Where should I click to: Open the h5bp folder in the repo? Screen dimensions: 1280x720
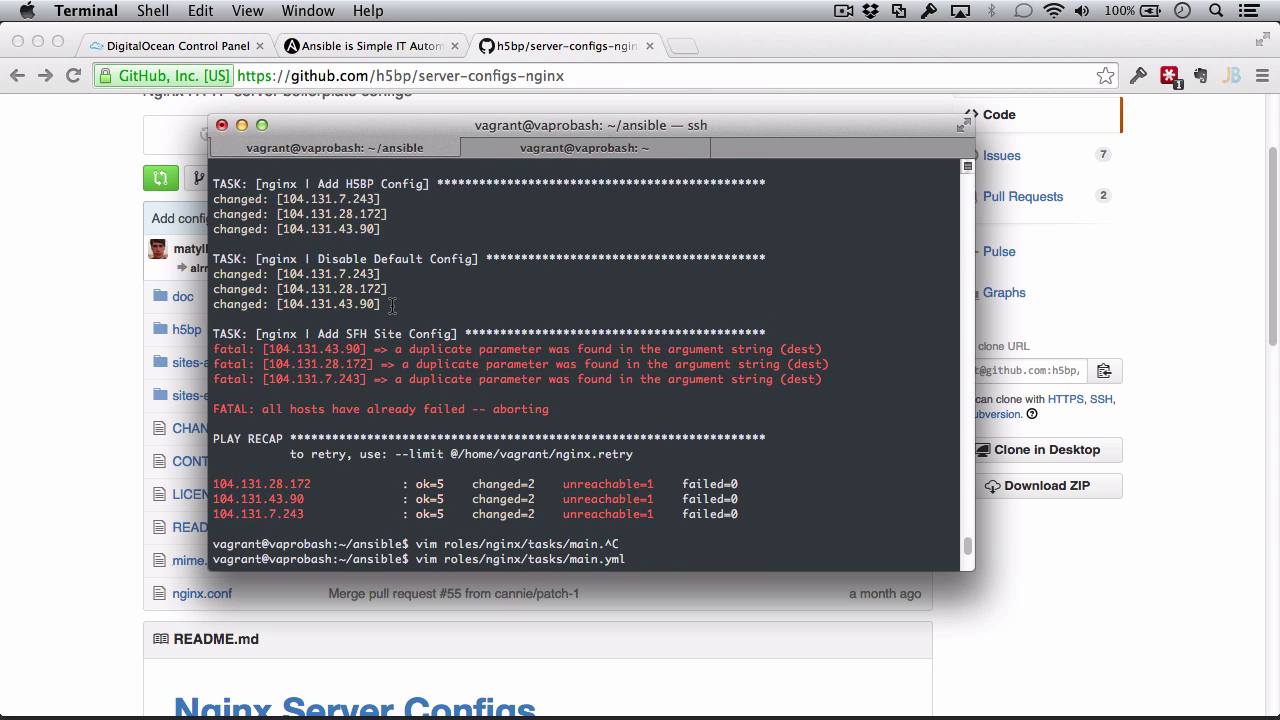pos(186,329)
